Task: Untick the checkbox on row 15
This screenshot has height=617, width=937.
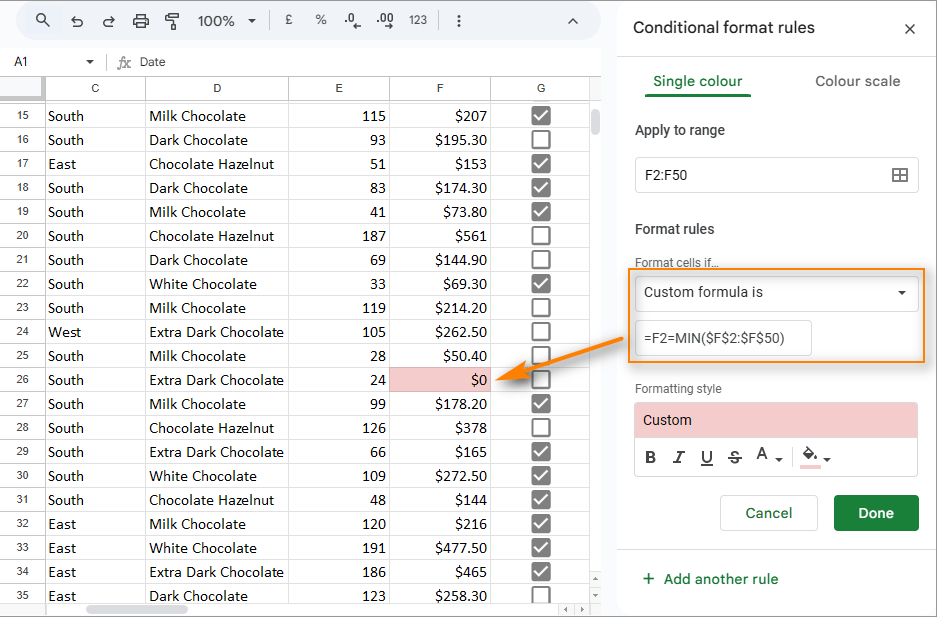Action: pos(541,116)
